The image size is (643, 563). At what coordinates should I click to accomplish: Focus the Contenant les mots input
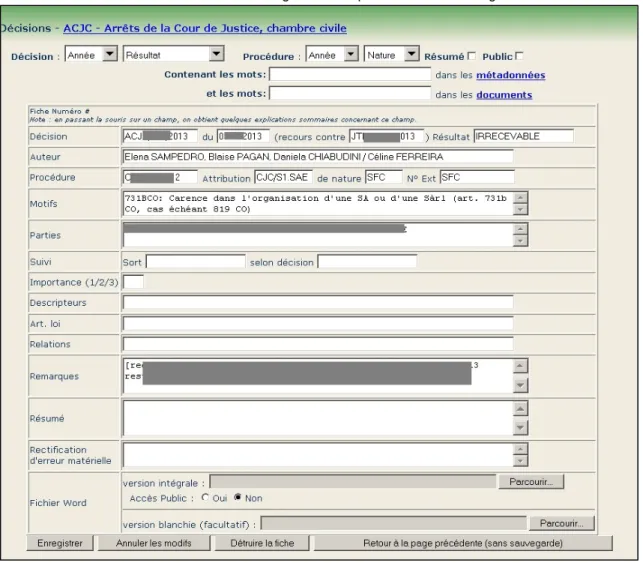point(350,74)
